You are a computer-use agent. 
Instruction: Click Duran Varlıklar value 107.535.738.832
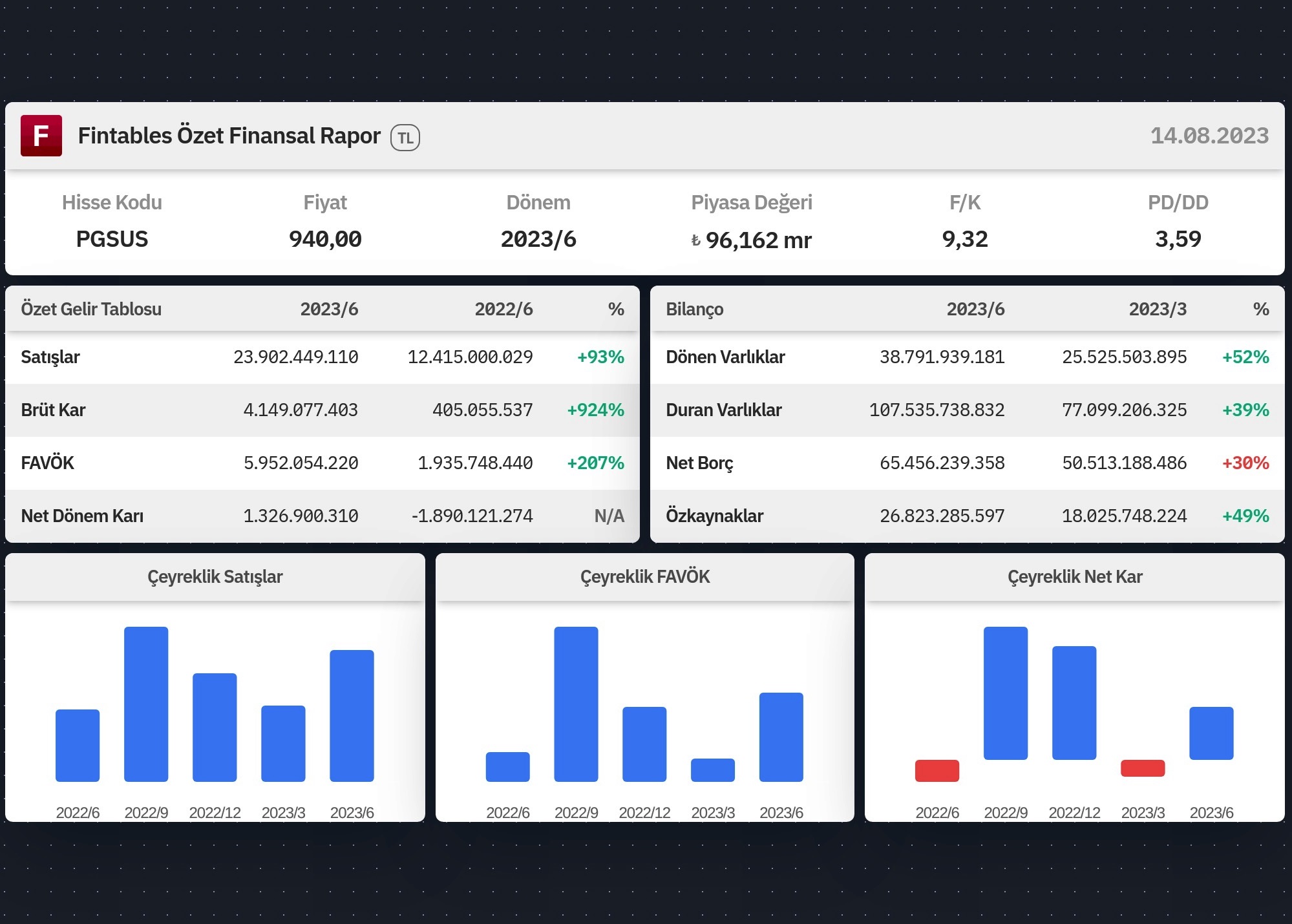(x=937, y=410)
